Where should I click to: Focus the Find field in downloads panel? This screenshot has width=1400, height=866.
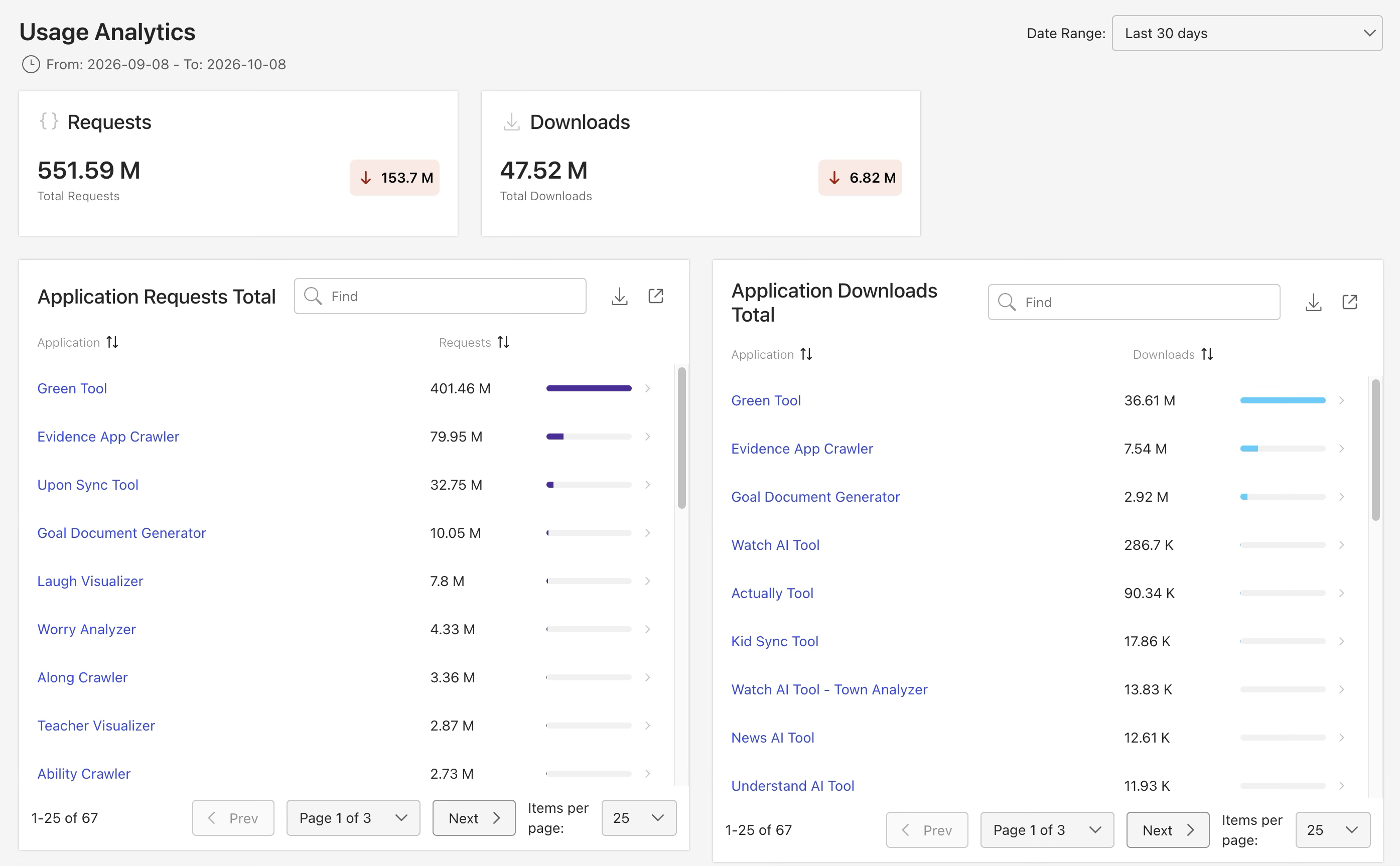1134,303
